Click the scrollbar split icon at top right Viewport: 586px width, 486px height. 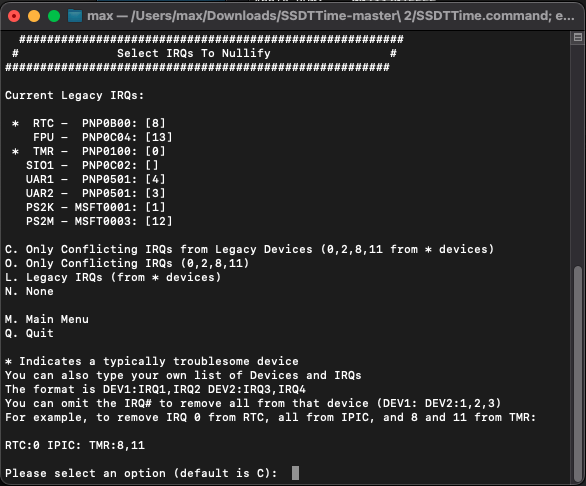click(578, 37)
